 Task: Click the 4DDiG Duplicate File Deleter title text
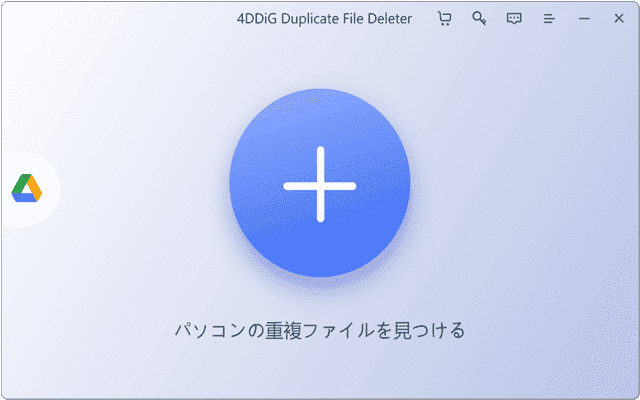coord(324,19)
